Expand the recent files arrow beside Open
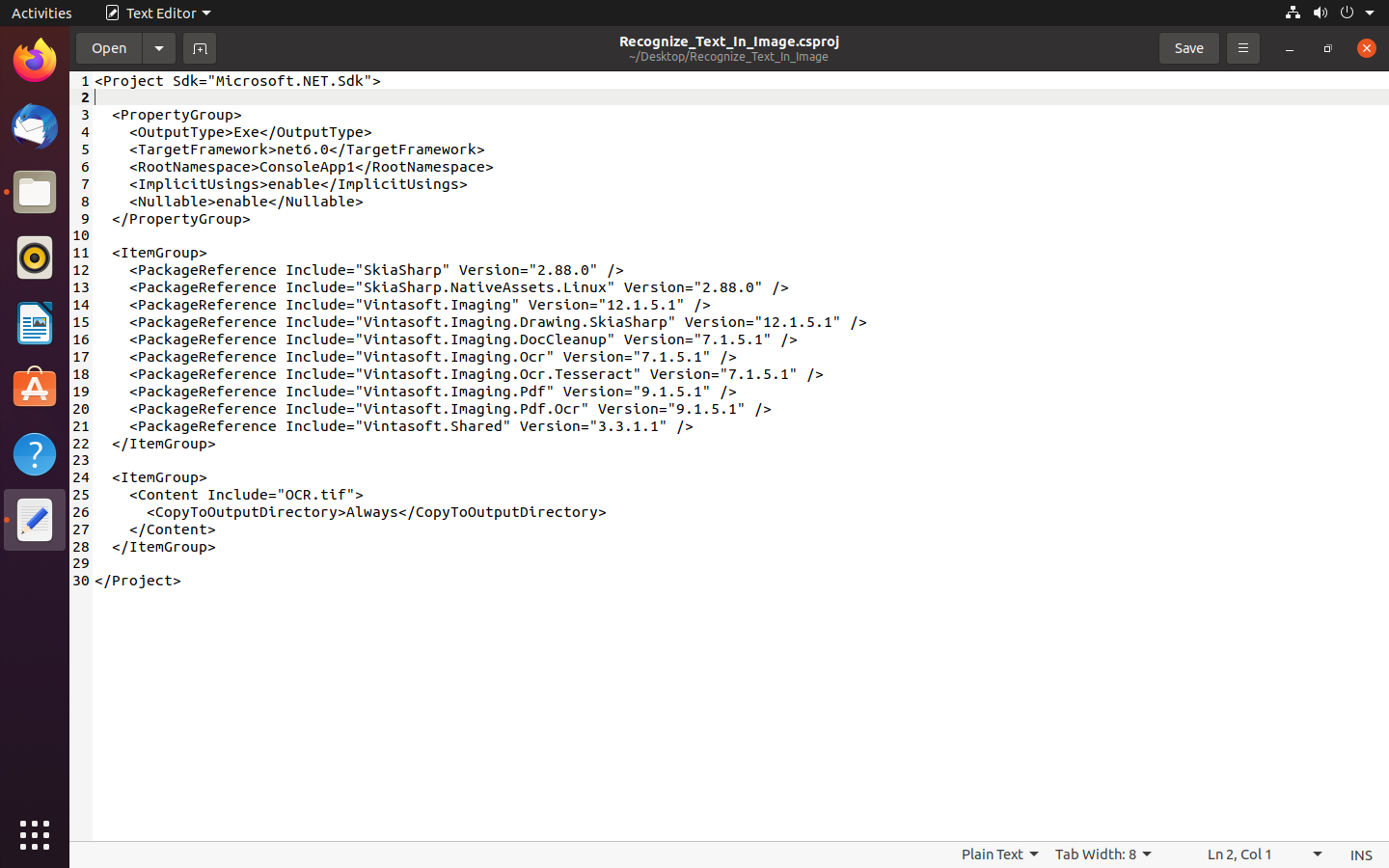 [159, 48]
